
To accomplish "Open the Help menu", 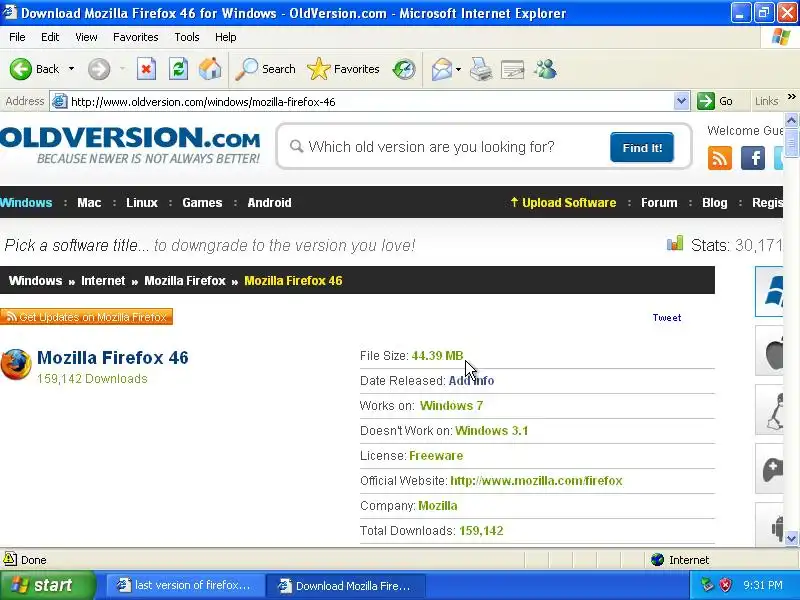I will (x=226, y=37).
